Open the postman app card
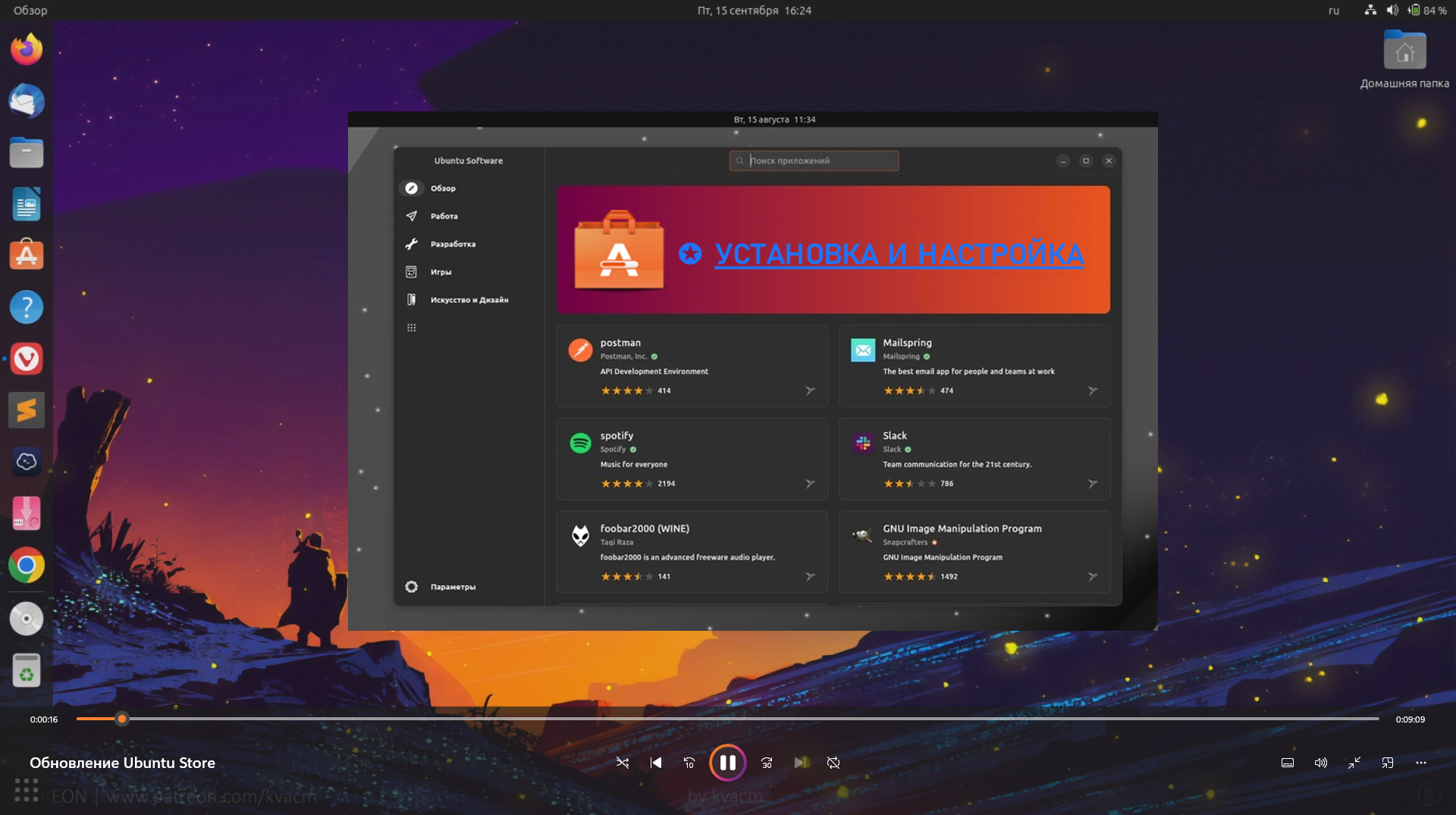Image resolution: width=1456 pixels, height=815 pixels. [x=692, y=366]
